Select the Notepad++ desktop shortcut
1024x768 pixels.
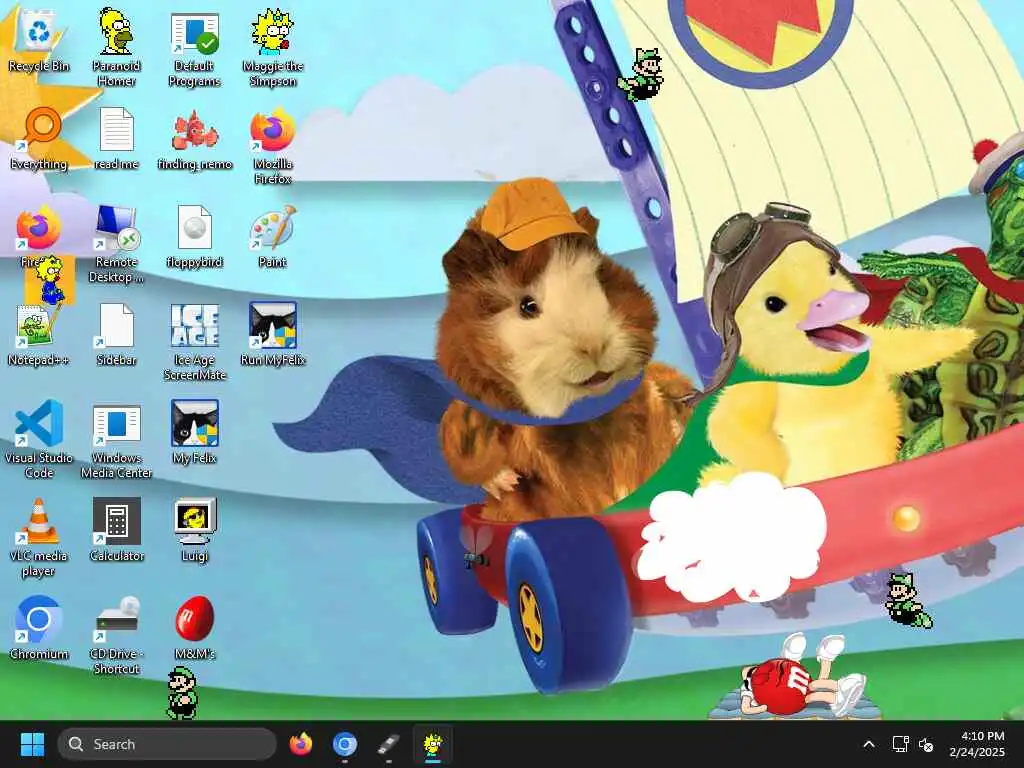39,334
